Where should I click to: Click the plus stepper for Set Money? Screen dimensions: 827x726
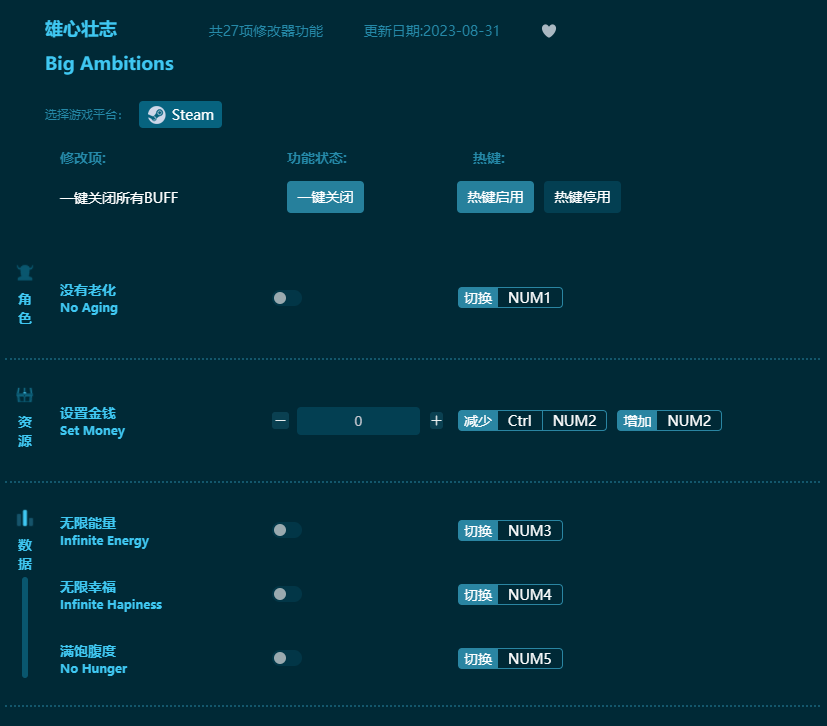pos(436,420)
